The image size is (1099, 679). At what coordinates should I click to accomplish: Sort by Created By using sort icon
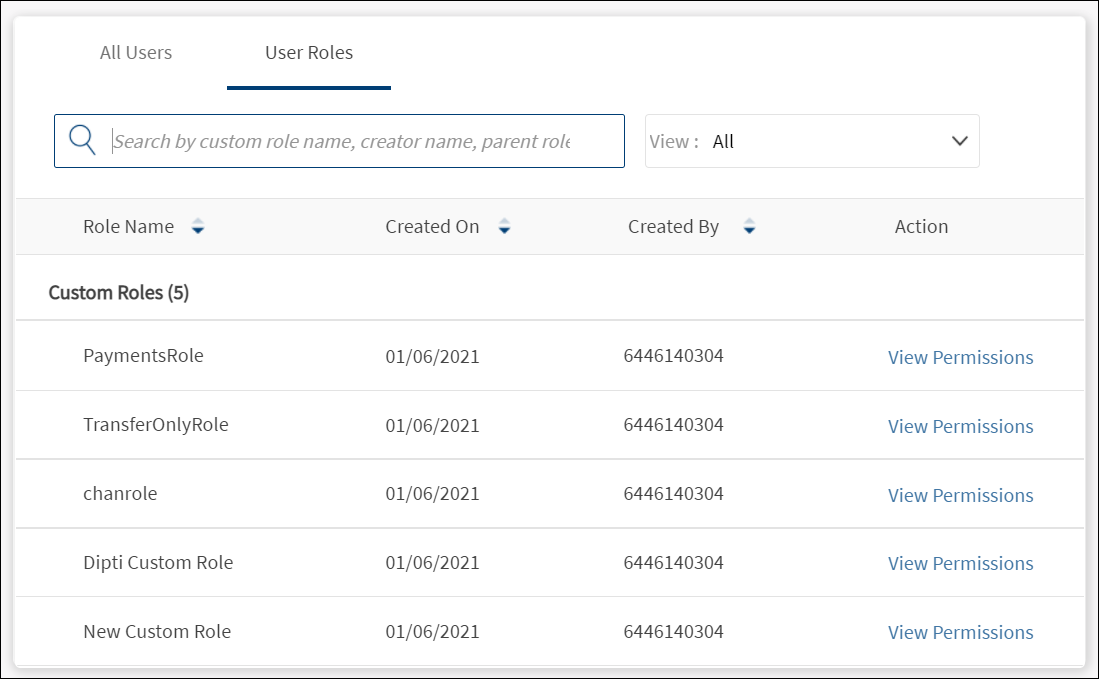click(749, 227)
